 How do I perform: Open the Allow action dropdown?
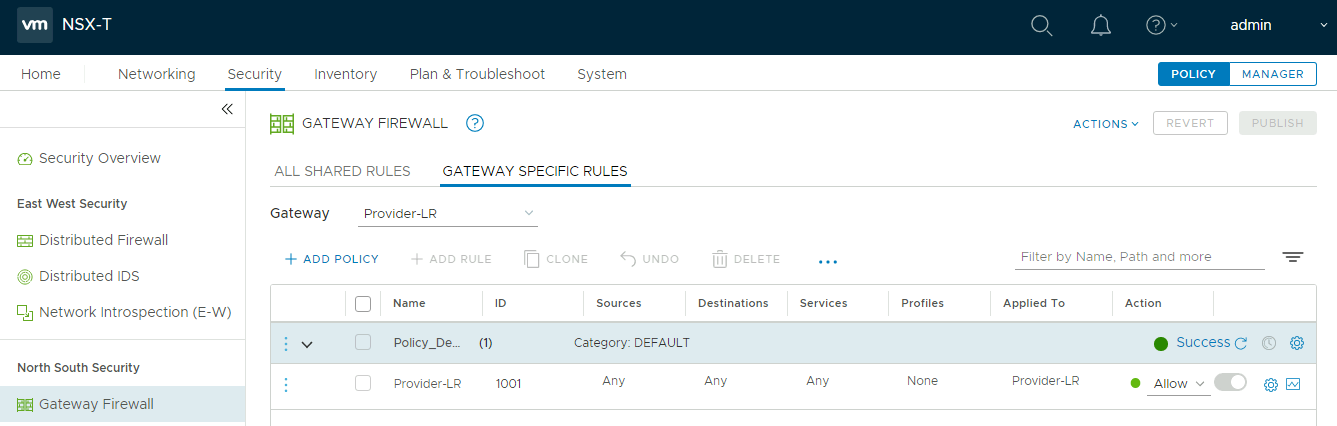point(1178,383)
